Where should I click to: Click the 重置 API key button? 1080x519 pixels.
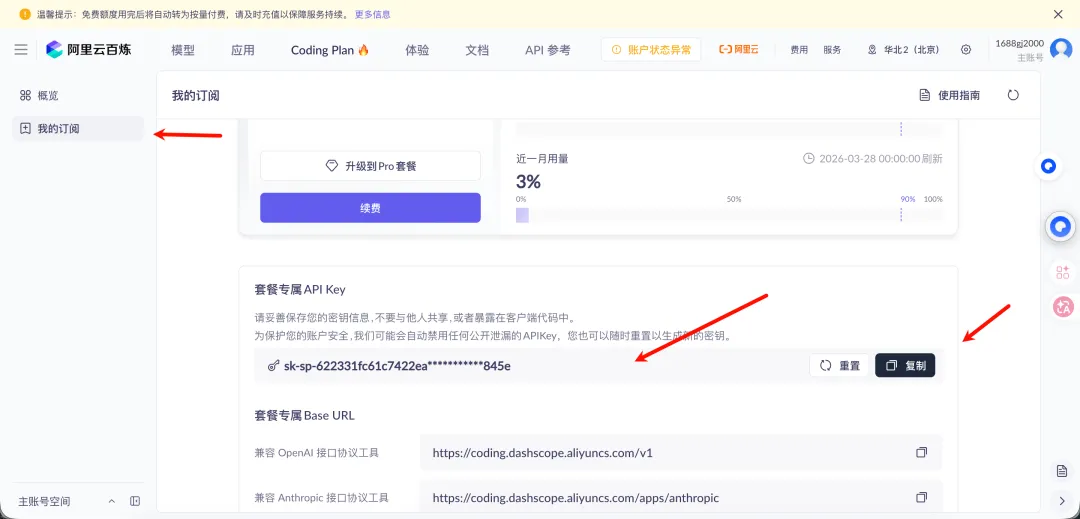click(840, 366)
